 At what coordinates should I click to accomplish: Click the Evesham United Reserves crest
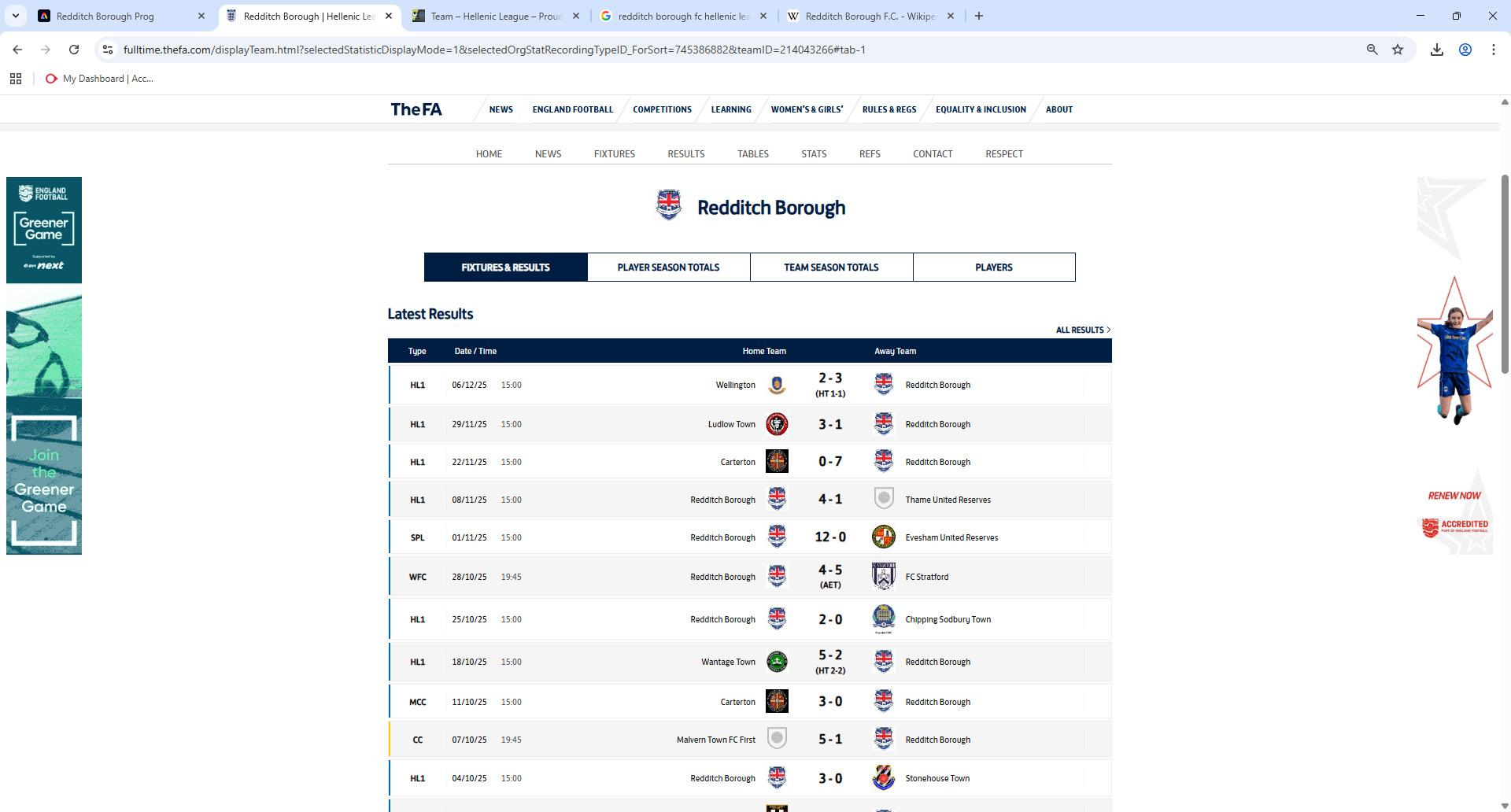coord(884,537)
